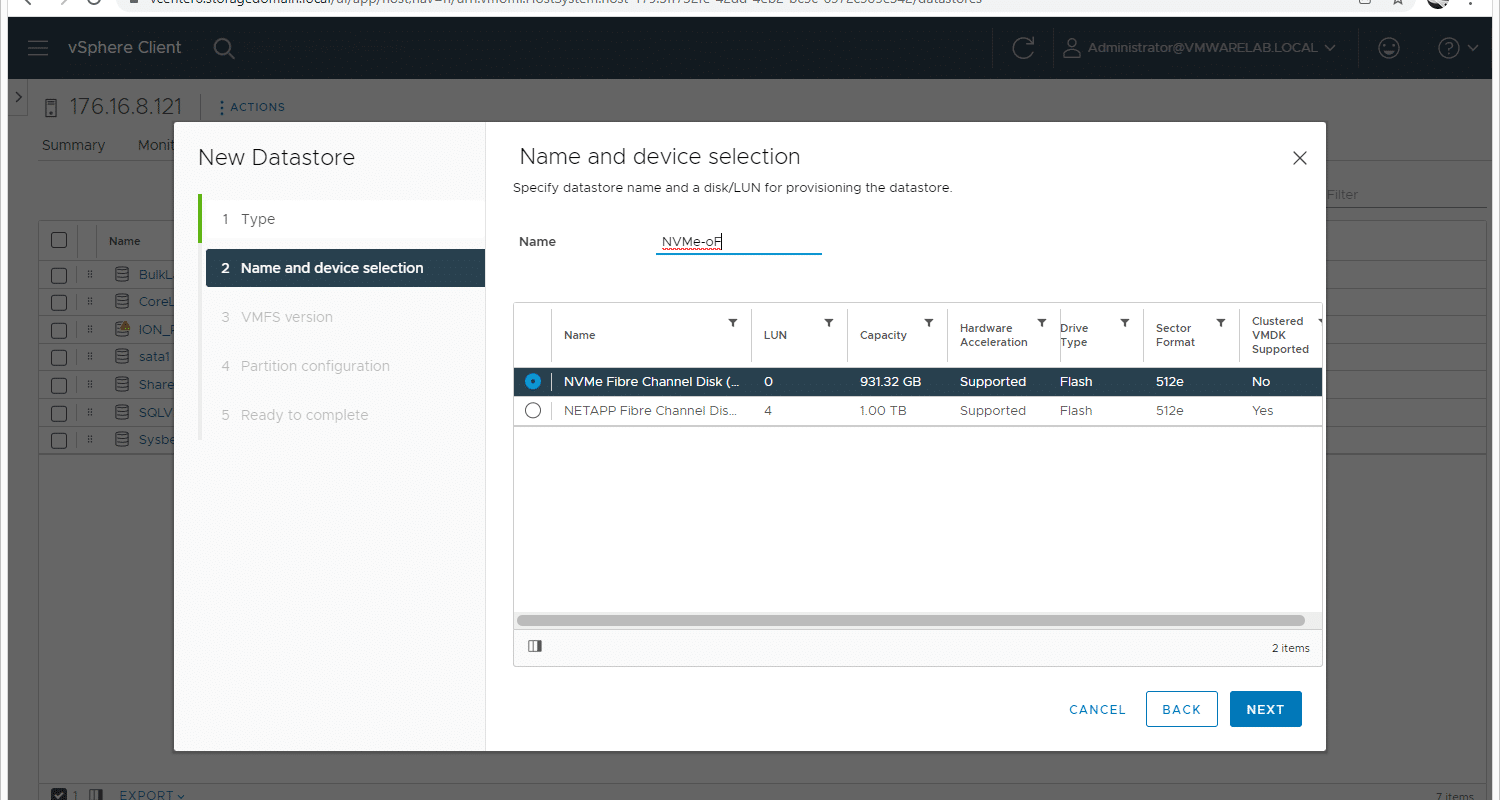Click the 1.00 TB capacity cell
The image size is (1500, 800).
(x=883, y=411)
